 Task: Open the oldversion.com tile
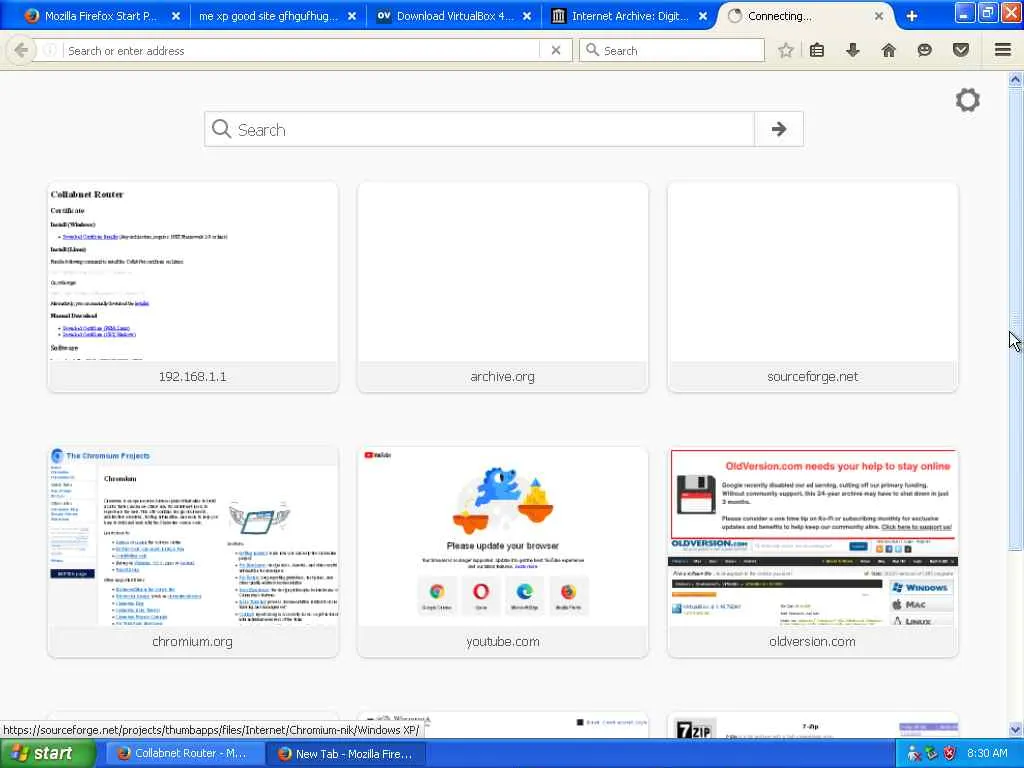coord(812,552)
